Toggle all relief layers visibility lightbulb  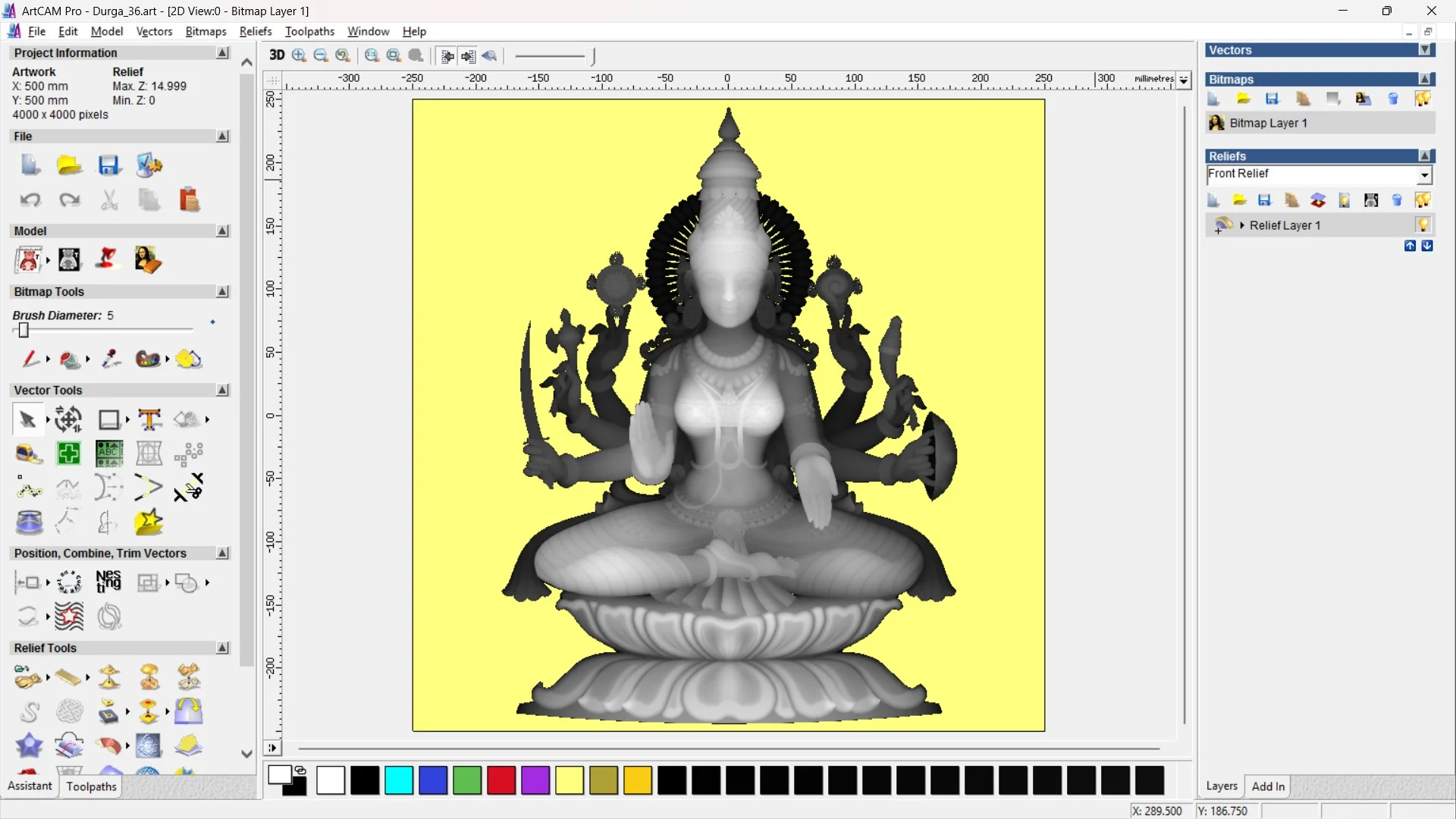tap(1422, 200)
